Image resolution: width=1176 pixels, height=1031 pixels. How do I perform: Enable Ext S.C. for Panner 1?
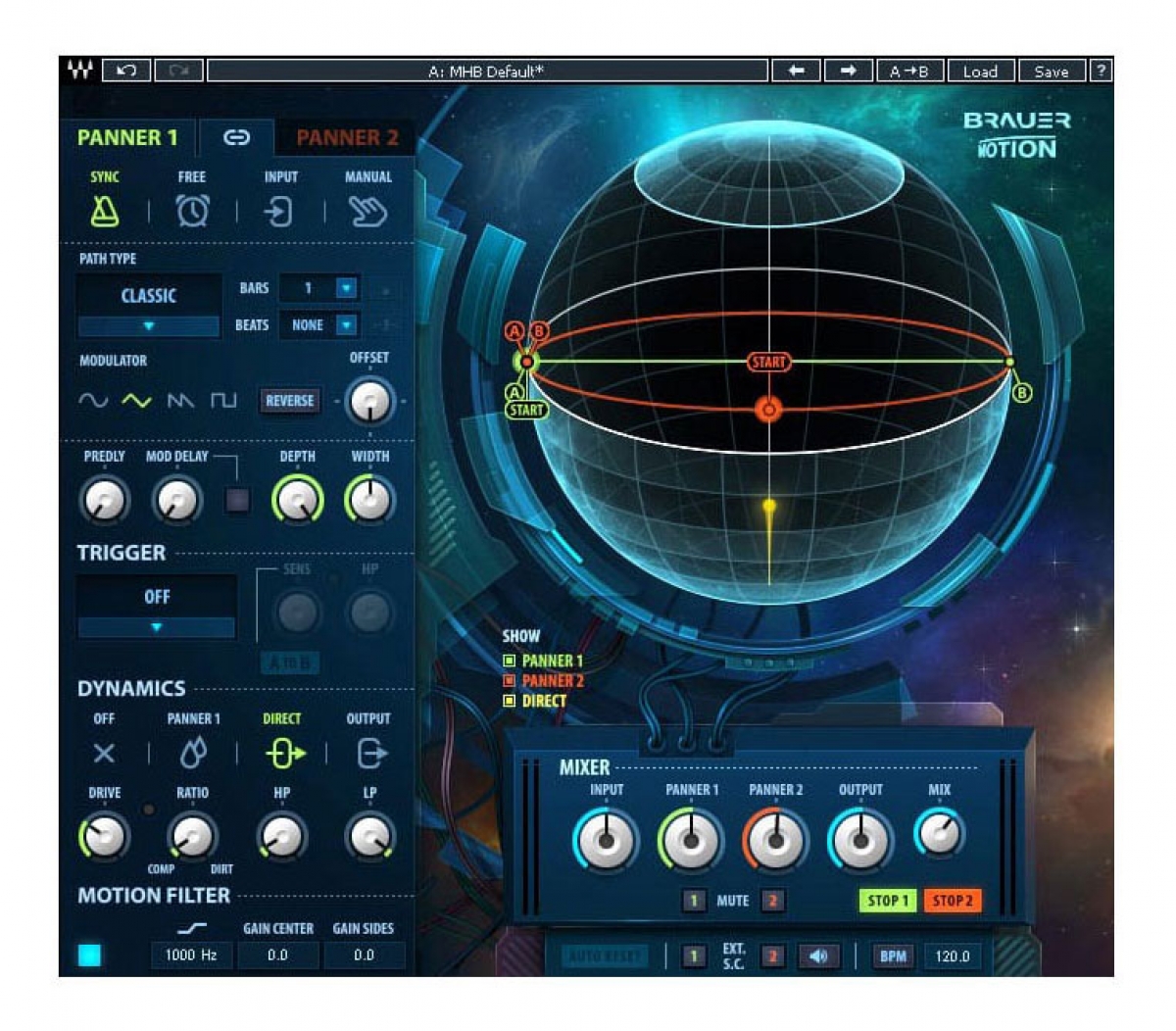point(694,956)
